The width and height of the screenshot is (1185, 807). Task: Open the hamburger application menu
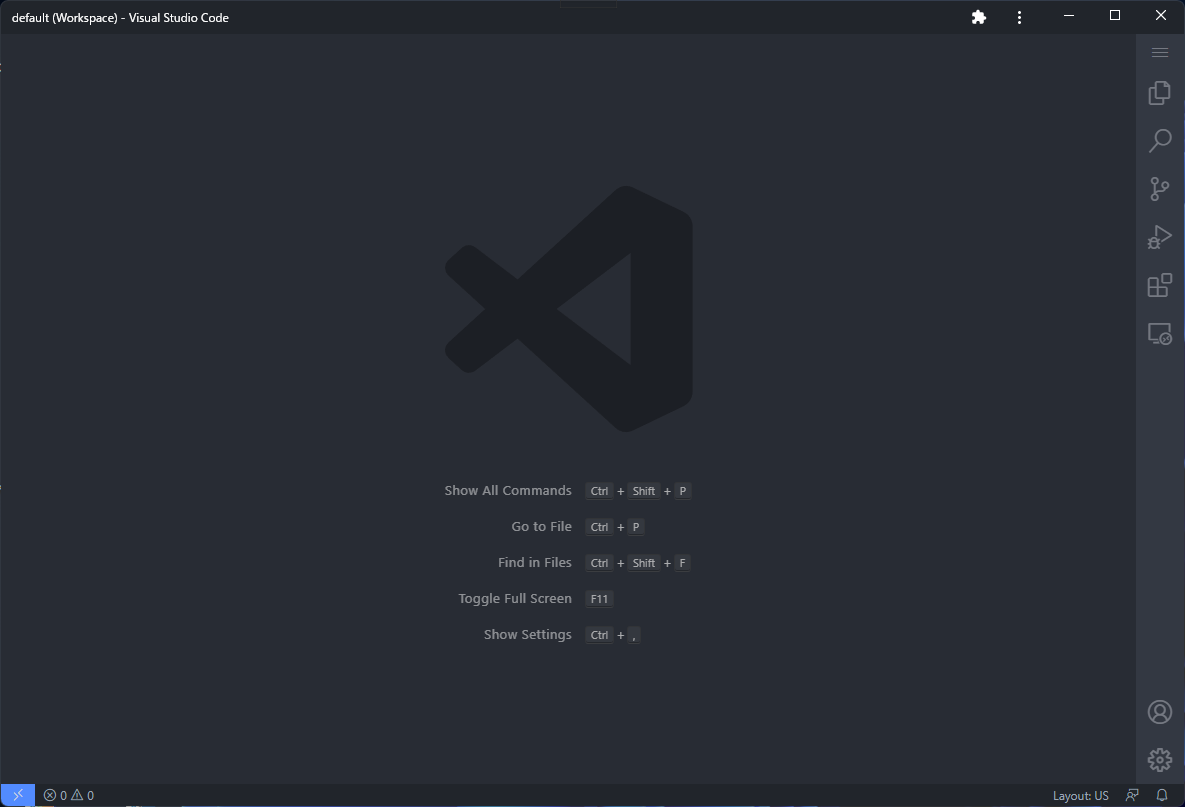(x=1159, y=52)
